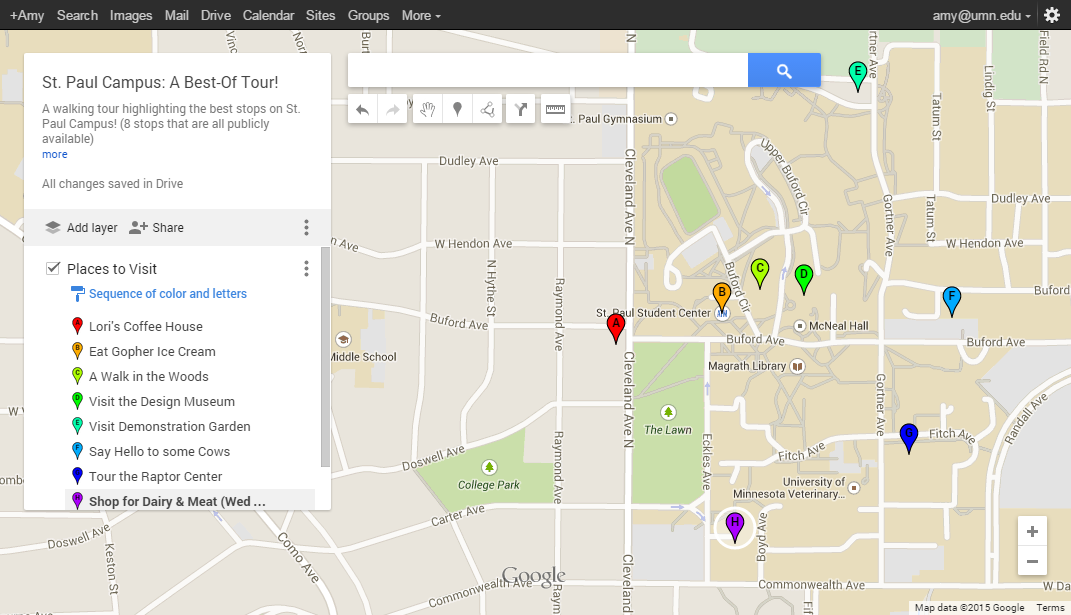1071x615 pixels.
Task: Open the map options three-dot menu
Action: pos(306,227)
